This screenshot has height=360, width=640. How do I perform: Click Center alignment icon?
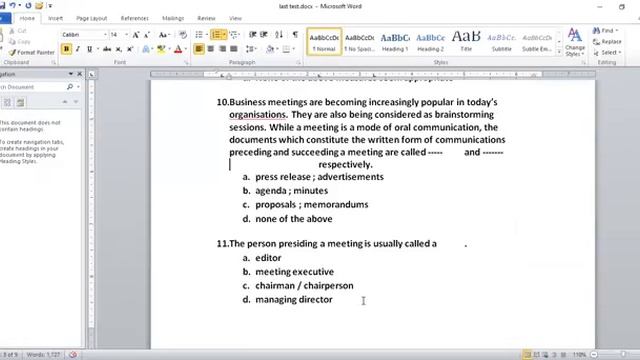click(211, 49)
